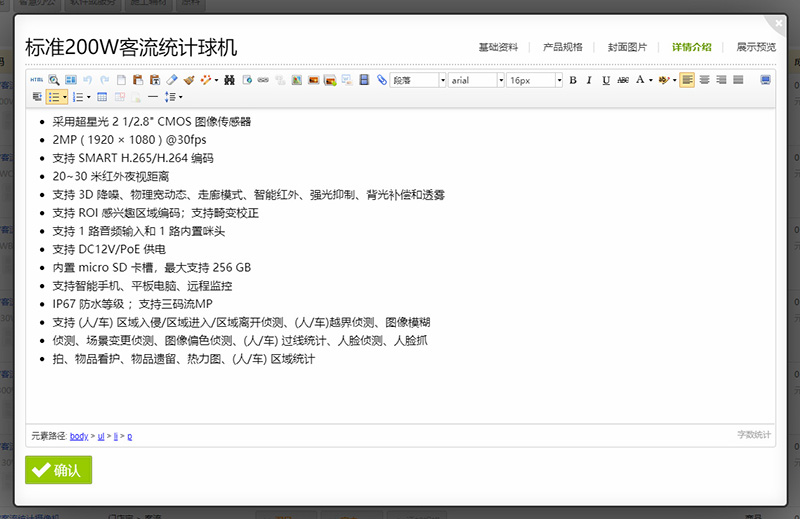Viewport: 800px width, 519px height.
Task: Run the auto typeset wand tool
Action: [206, 80]
